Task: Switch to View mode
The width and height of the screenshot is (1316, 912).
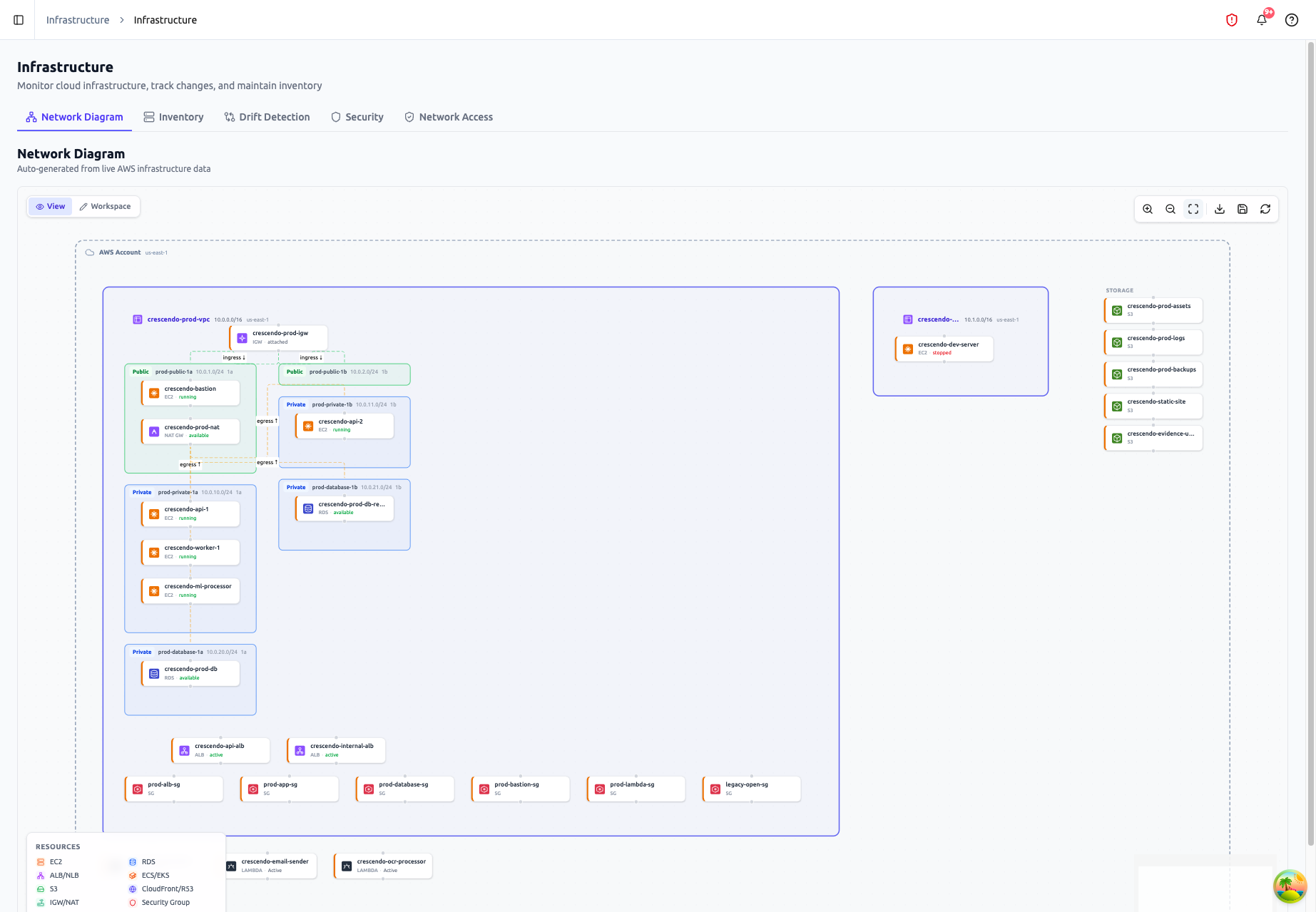Action: tap(51, 207)
